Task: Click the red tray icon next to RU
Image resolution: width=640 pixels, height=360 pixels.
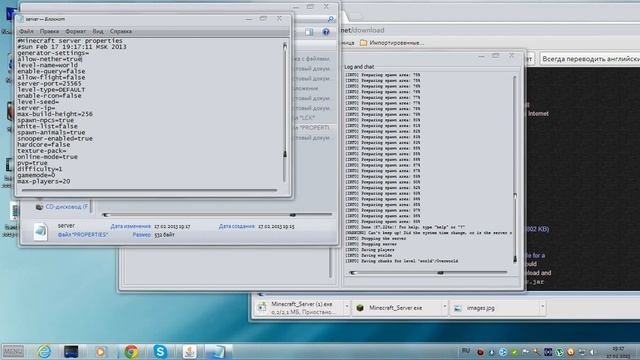Action: (x=480, y=352)
